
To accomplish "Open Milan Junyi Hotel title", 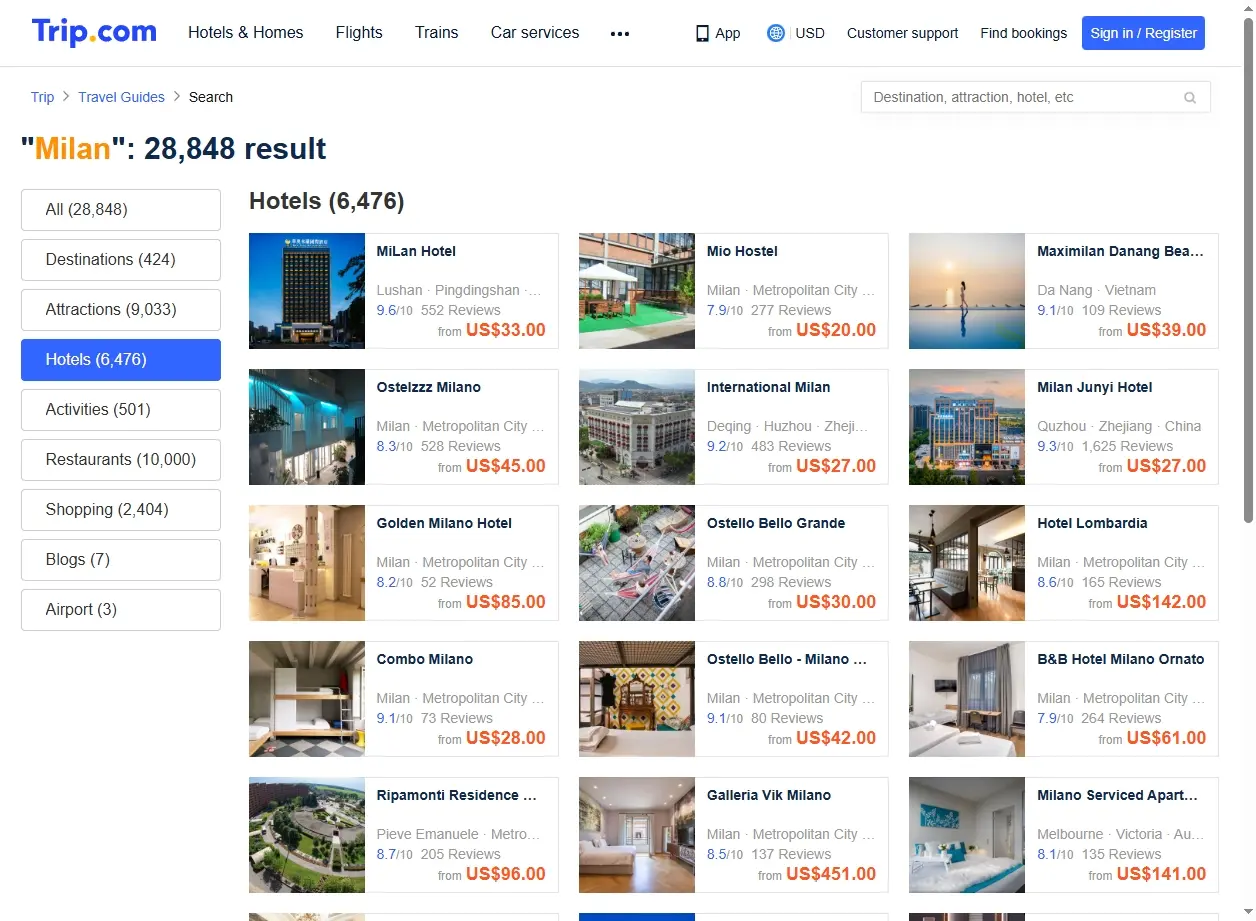I will pos(1095,387).
